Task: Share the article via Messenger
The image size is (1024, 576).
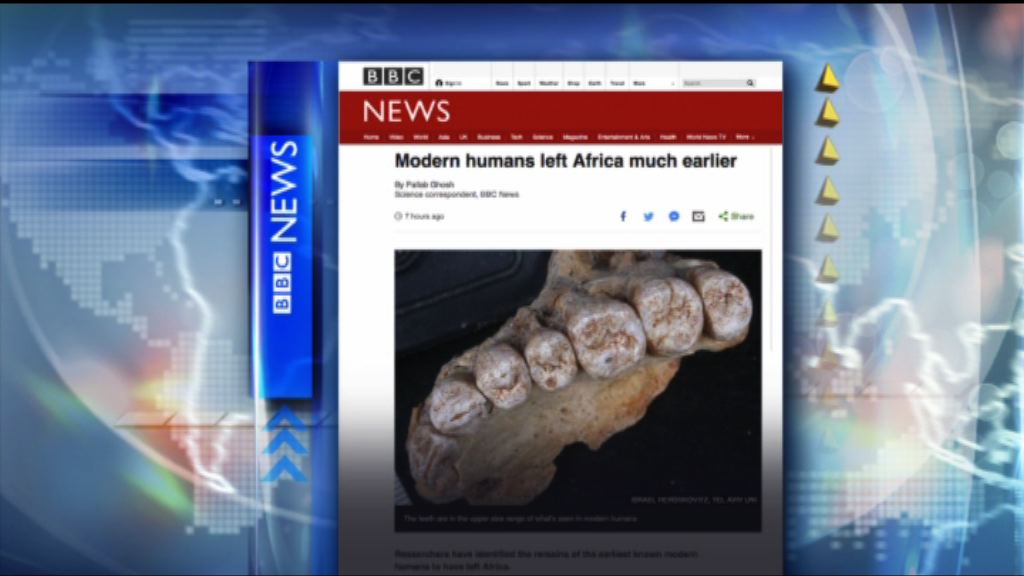Action: (x=673, y=216)
